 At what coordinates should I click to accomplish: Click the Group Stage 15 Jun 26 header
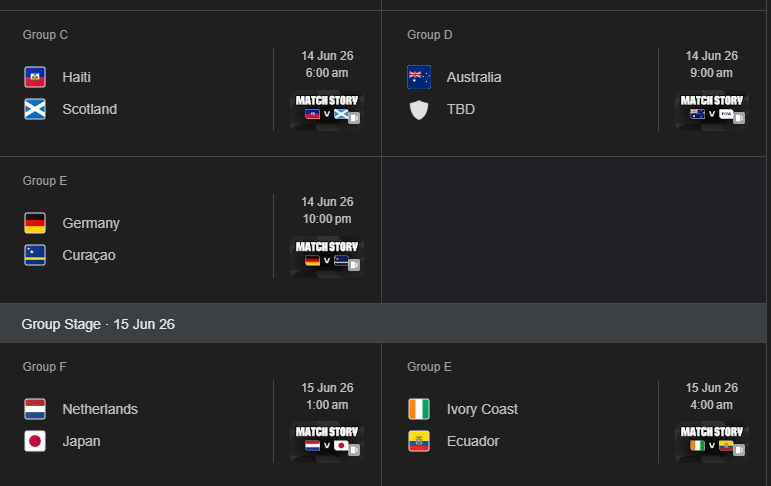98,324
